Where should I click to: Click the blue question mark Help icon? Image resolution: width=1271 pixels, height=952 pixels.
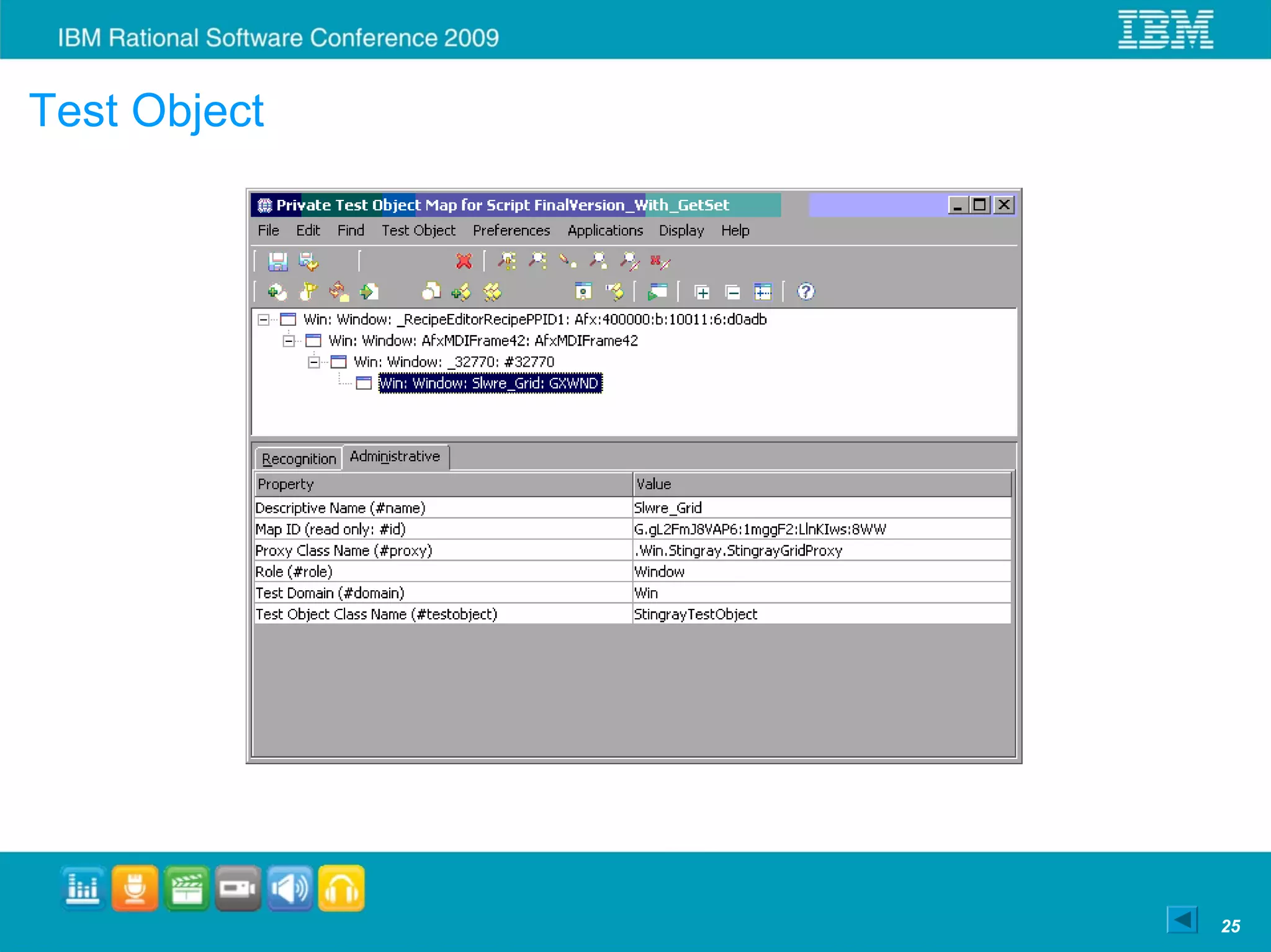pyautogui.click(x=805, y=292)
